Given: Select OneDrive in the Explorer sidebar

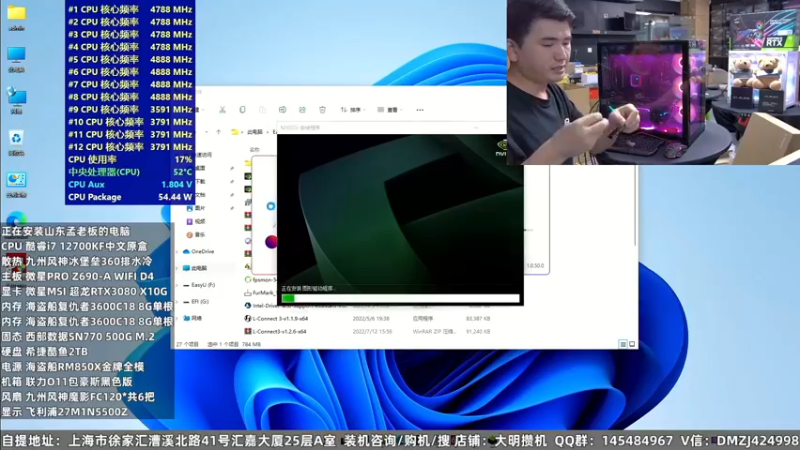Looking at the screenshot, I should click(199, 252).
